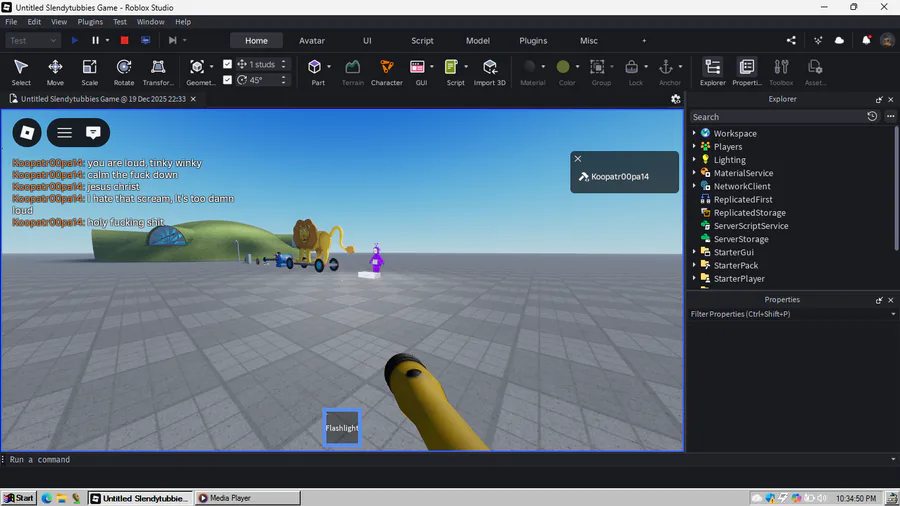Switch to the Model tab
Image resolution: width=900 pixels, height=506 pixels.
point(478,41)
